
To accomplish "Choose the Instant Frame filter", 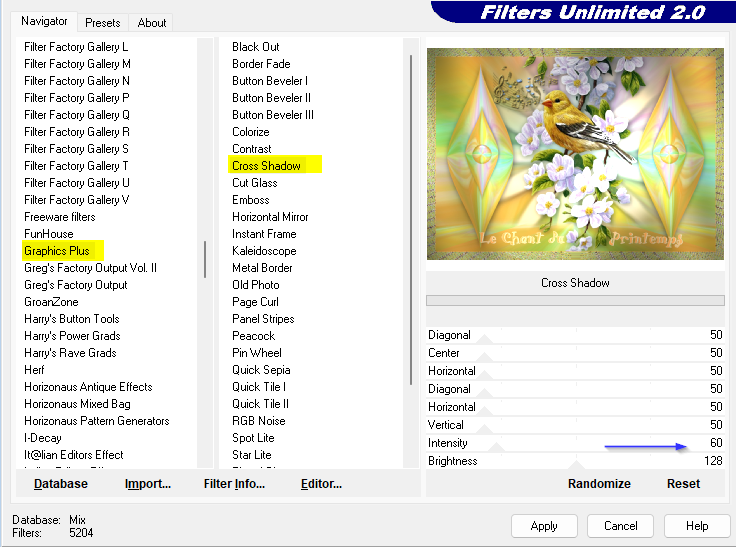I will (x=264, y=234).
